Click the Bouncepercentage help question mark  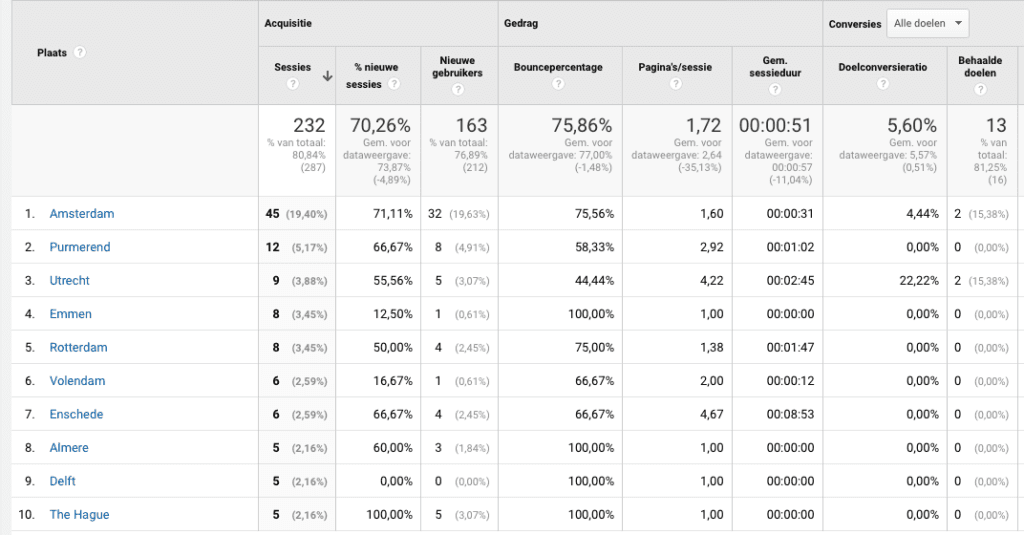point(558,84)
